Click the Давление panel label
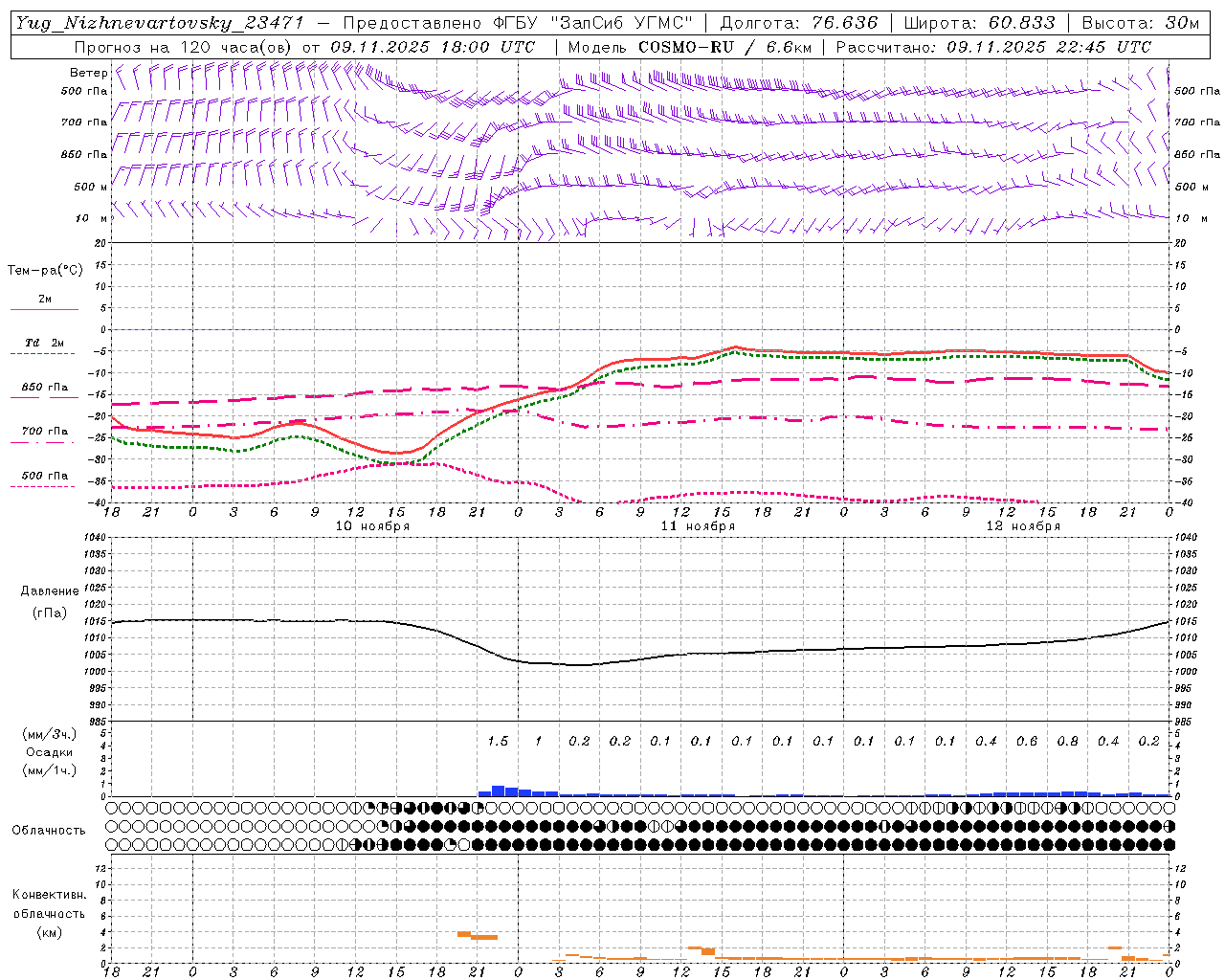Viewport: 1225px width, 980px height. coord(50,591)
